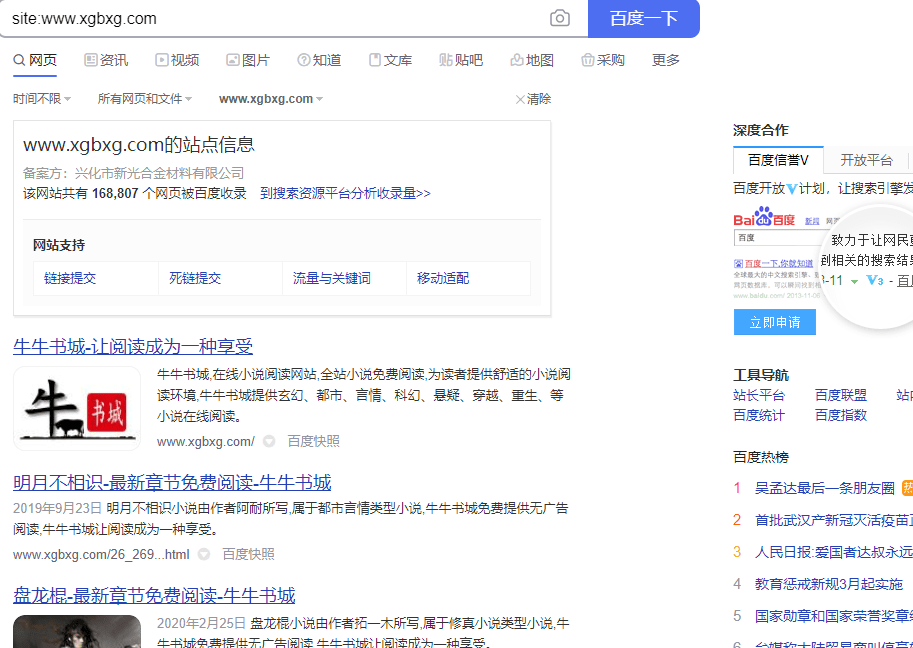The image size is (913, 648).
Task: Click the 备案方 text 兴化市新光合金材料有限公司
Action: click(x=159, y=173)
